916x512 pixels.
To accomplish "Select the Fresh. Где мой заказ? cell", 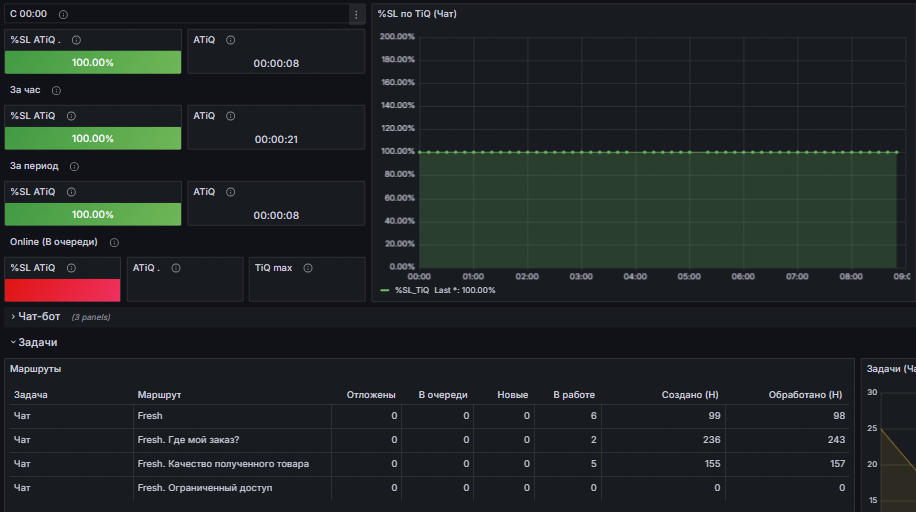I will (x=232, y=440).
